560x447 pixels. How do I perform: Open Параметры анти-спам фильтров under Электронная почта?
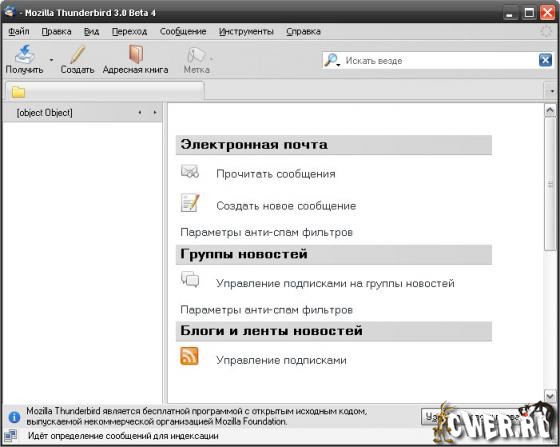point(266,232)
